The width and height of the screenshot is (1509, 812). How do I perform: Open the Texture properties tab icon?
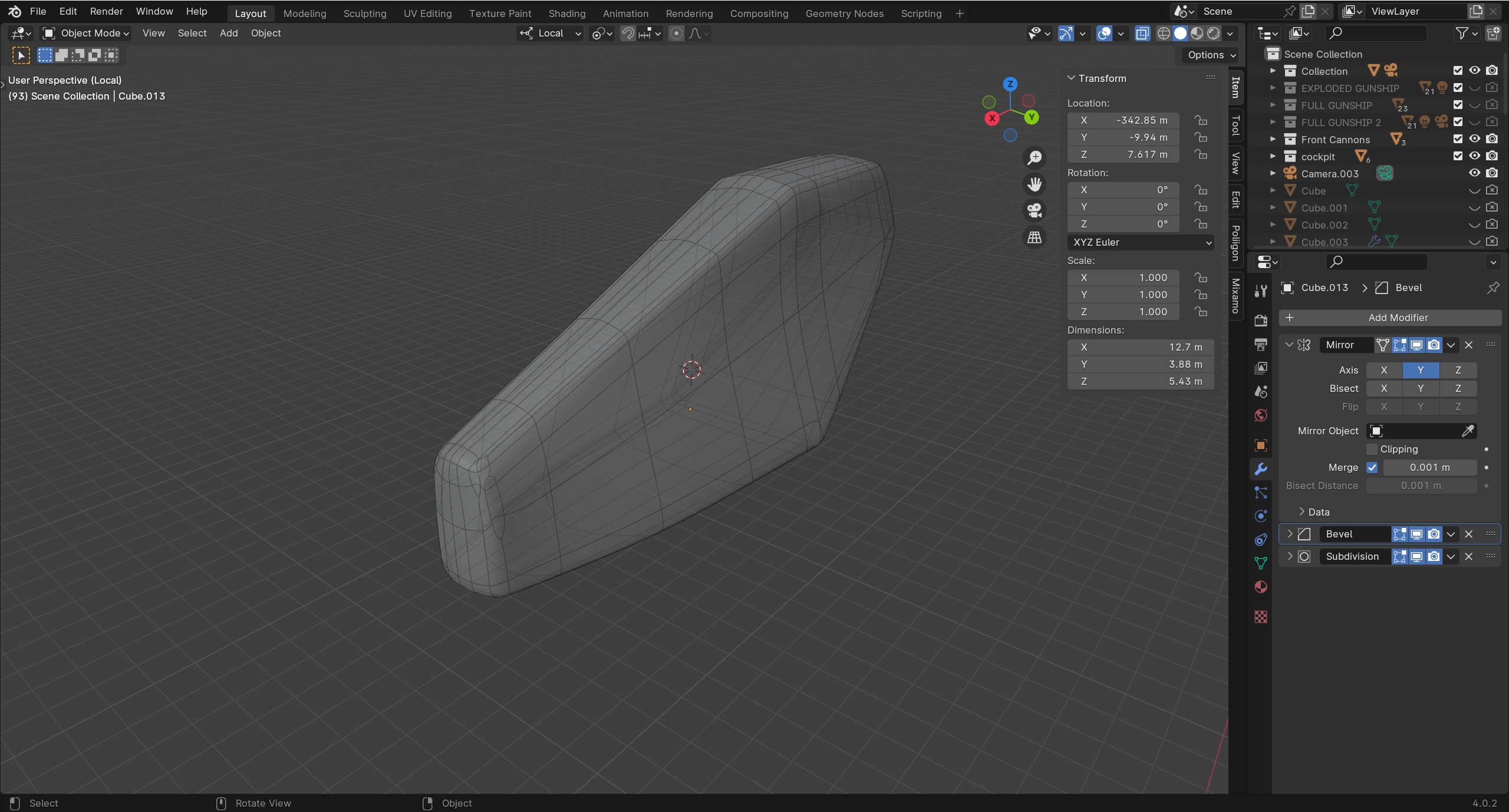[1261, 617]
